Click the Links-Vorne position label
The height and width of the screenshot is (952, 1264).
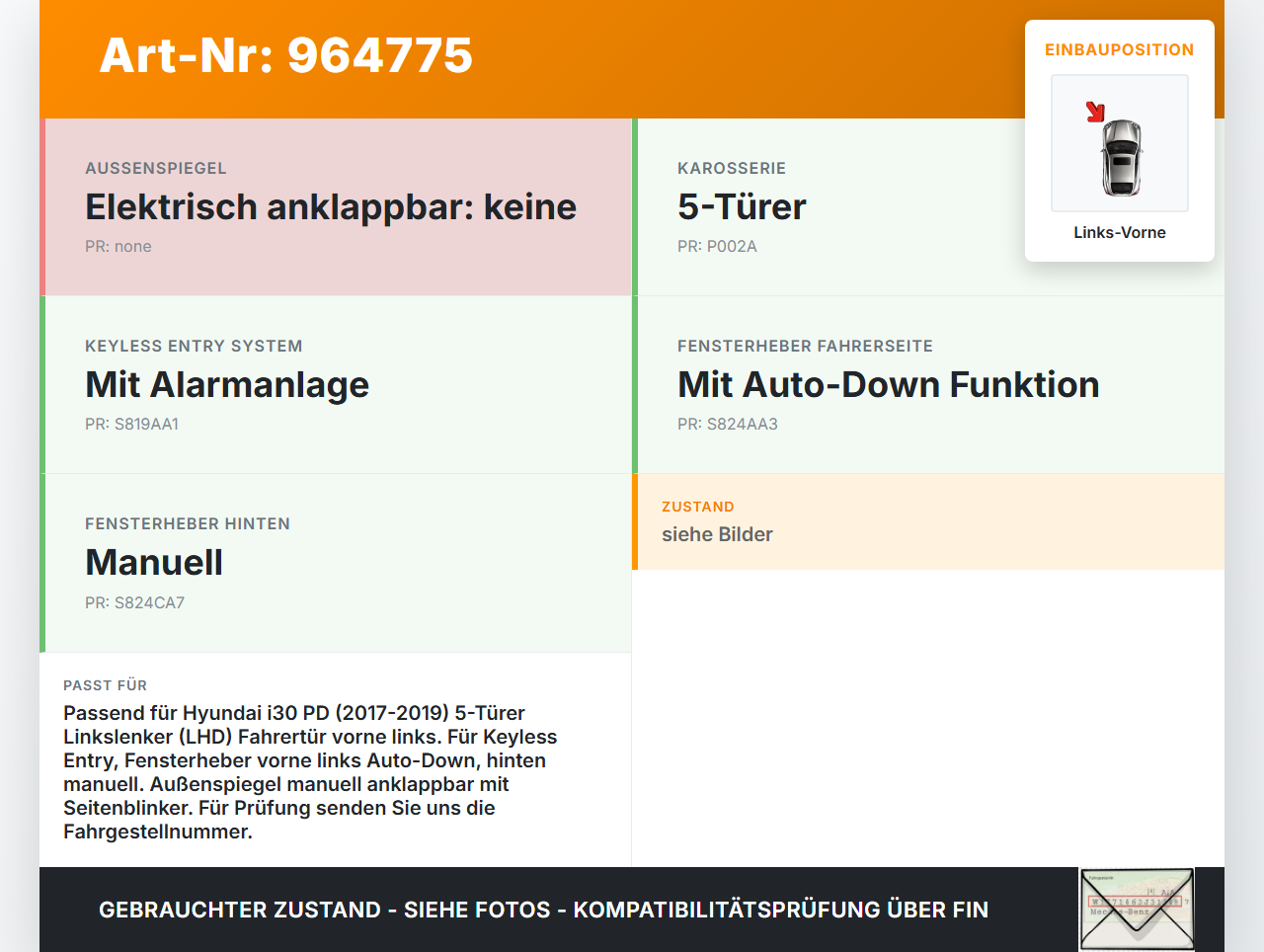(x=1119, y=232)
